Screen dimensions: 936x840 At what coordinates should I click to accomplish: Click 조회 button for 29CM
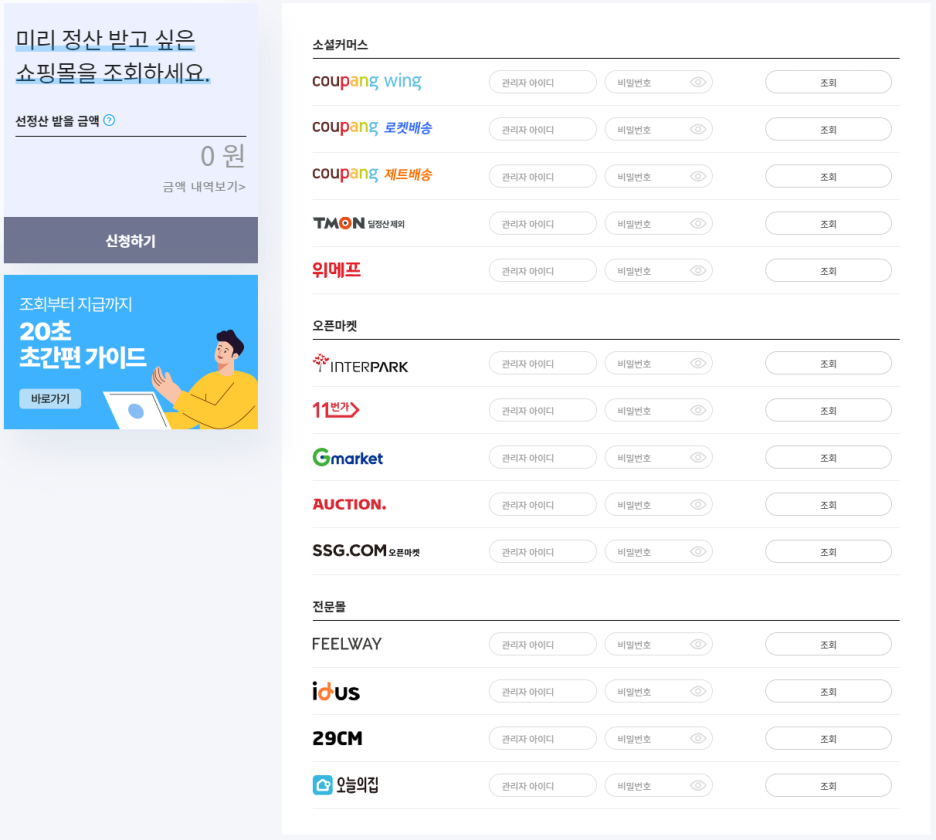(828, 739)
